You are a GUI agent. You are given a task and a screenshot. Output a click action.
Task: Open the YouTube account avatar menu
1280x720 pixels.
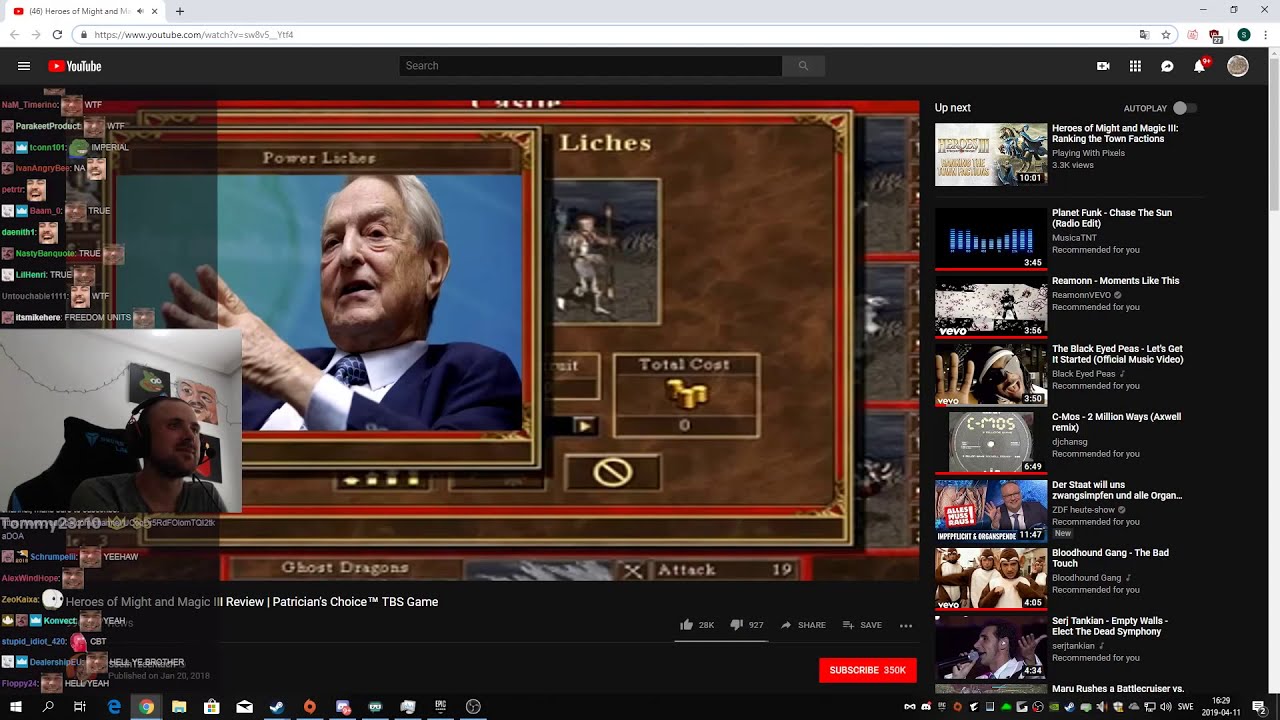pyautogui.click(x=1238, y=66)
